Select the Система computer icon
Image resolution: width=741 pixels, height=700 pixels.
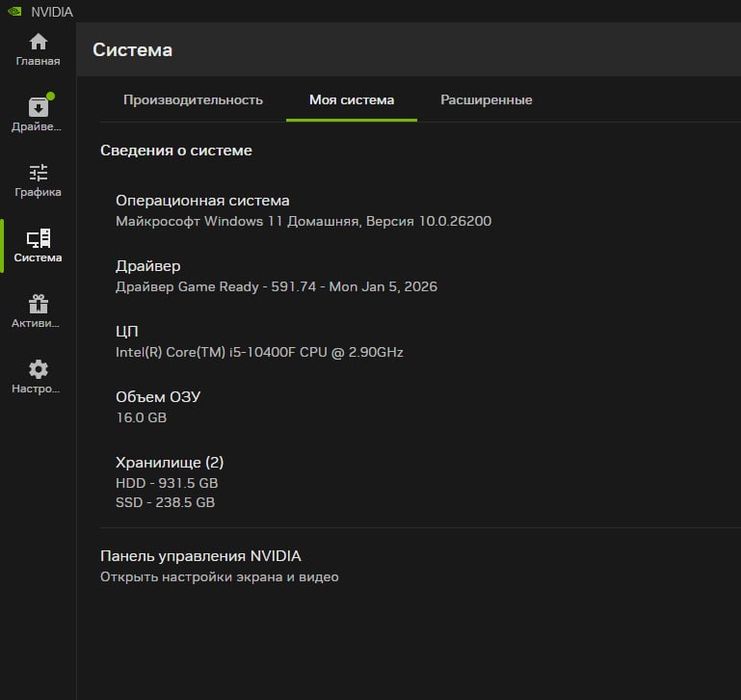point(38,238)
